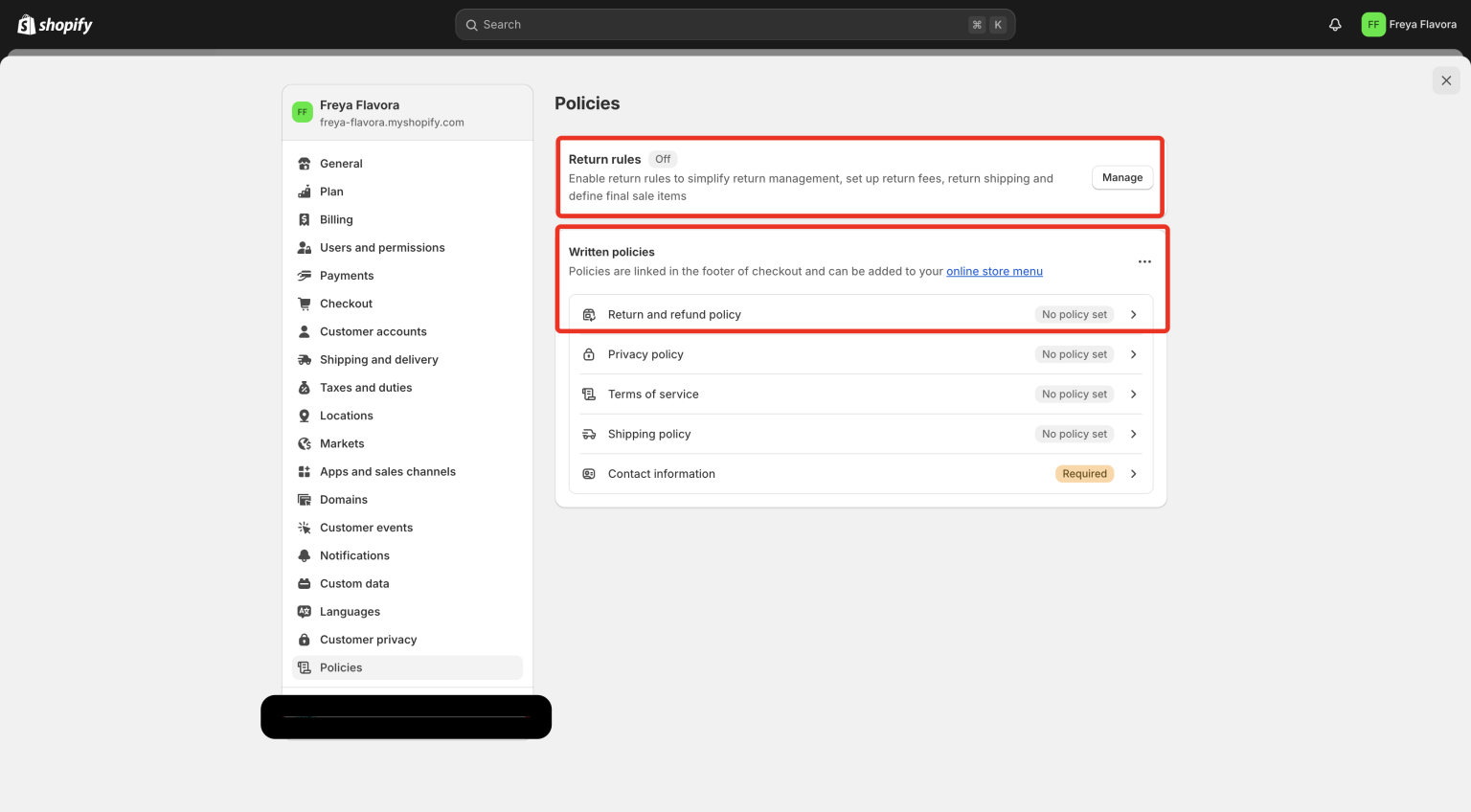Select the Apps and sales channels icon
This screenshot has height=812, width=1471.
click(x=304, y=471)
